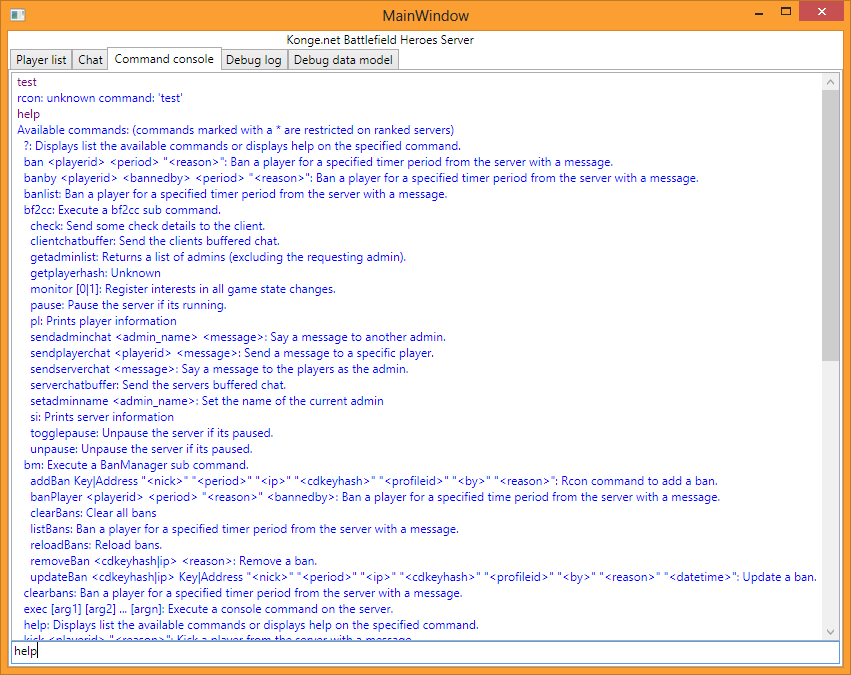Click the MainWindow application icon in title bar
The width and height of the screenshot is (851, 675).
(x=18, y=15)
